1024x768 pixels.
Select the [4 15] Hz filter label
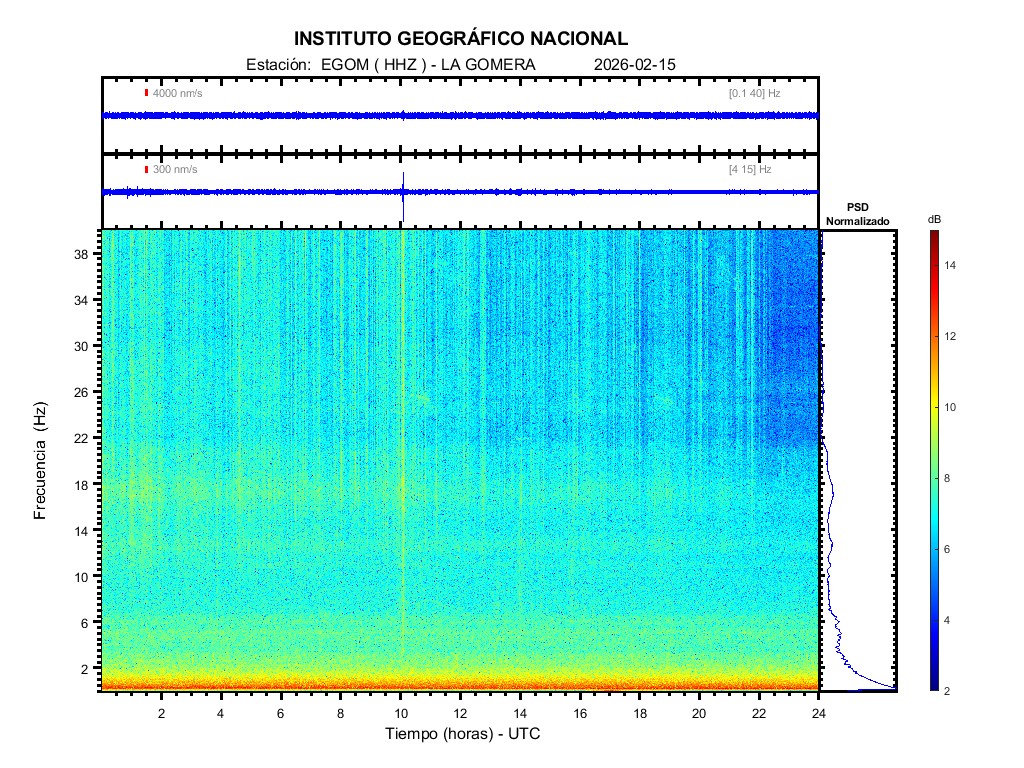[x=750, y=169]
